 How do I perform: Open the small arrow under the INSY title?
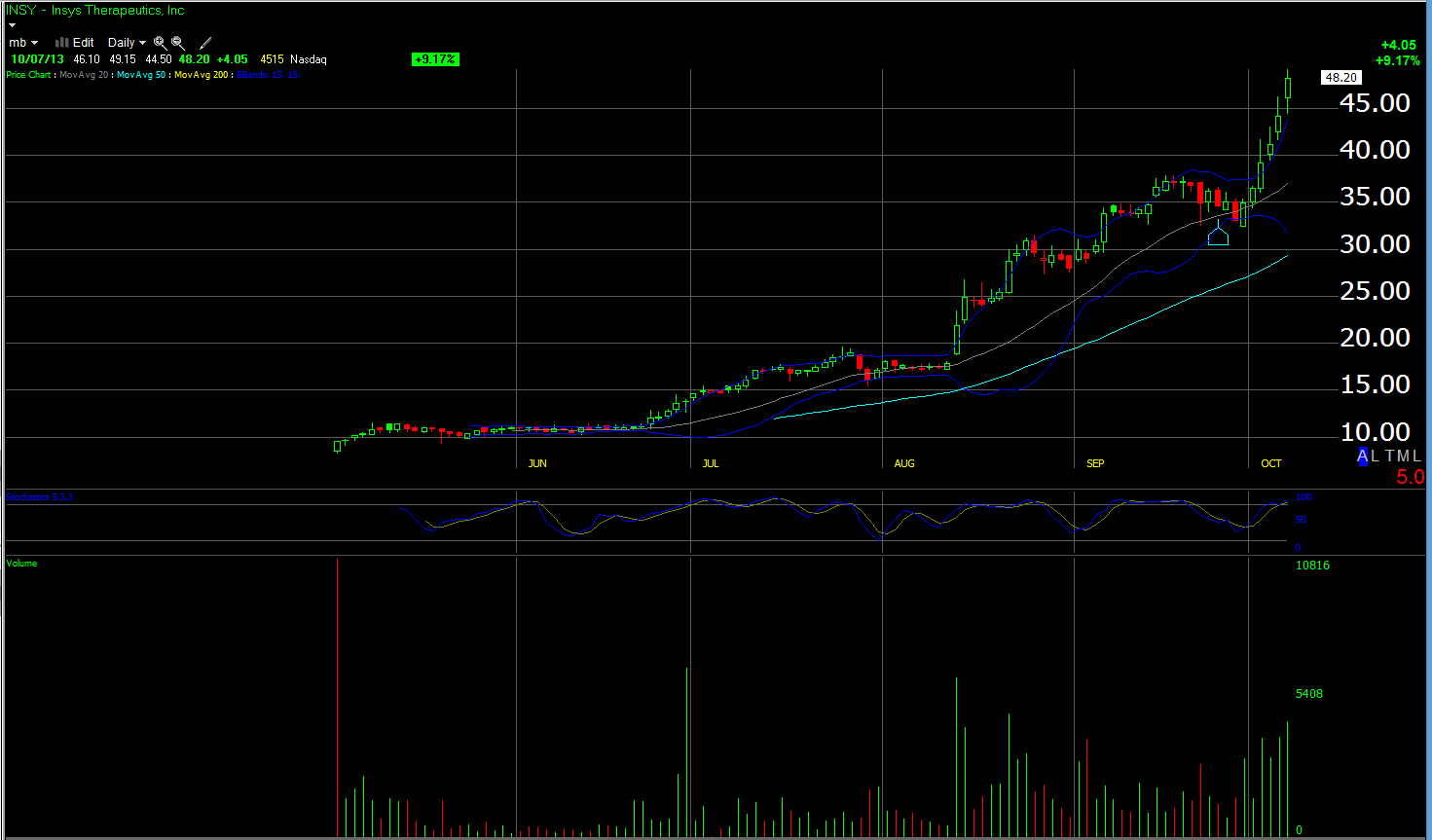click(x=12, y=25)
